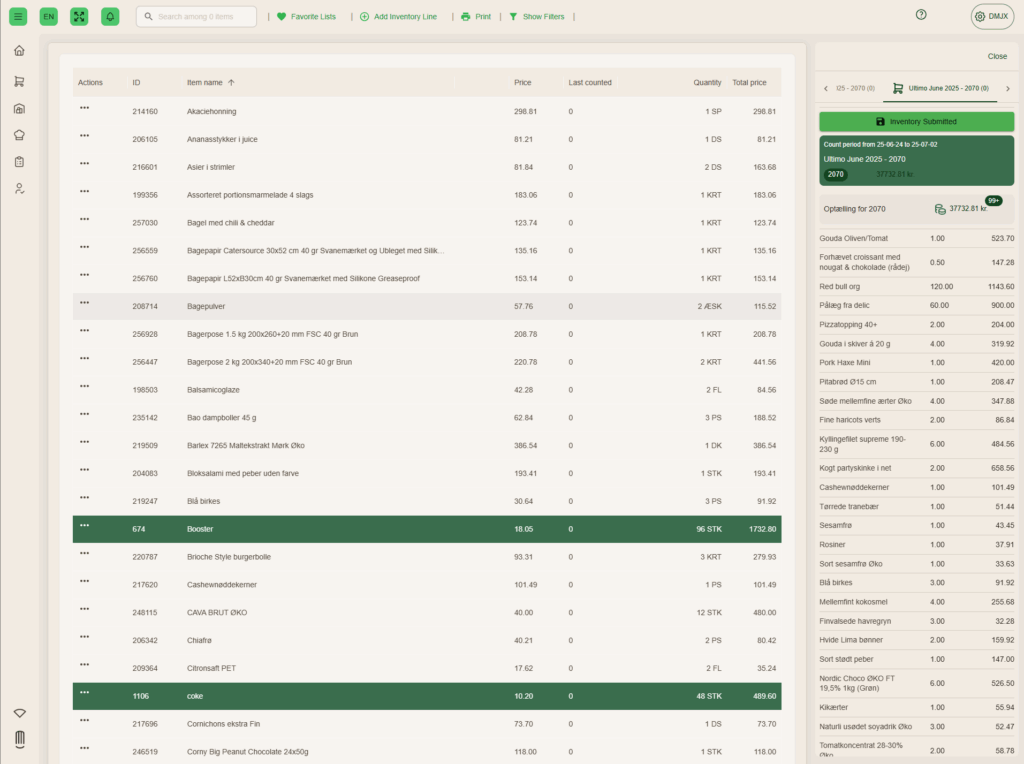Screen dimensions: 1024x764
Task: Click the Add Inventory Line button
Action: pyautogui.click(x=398, y=17)
